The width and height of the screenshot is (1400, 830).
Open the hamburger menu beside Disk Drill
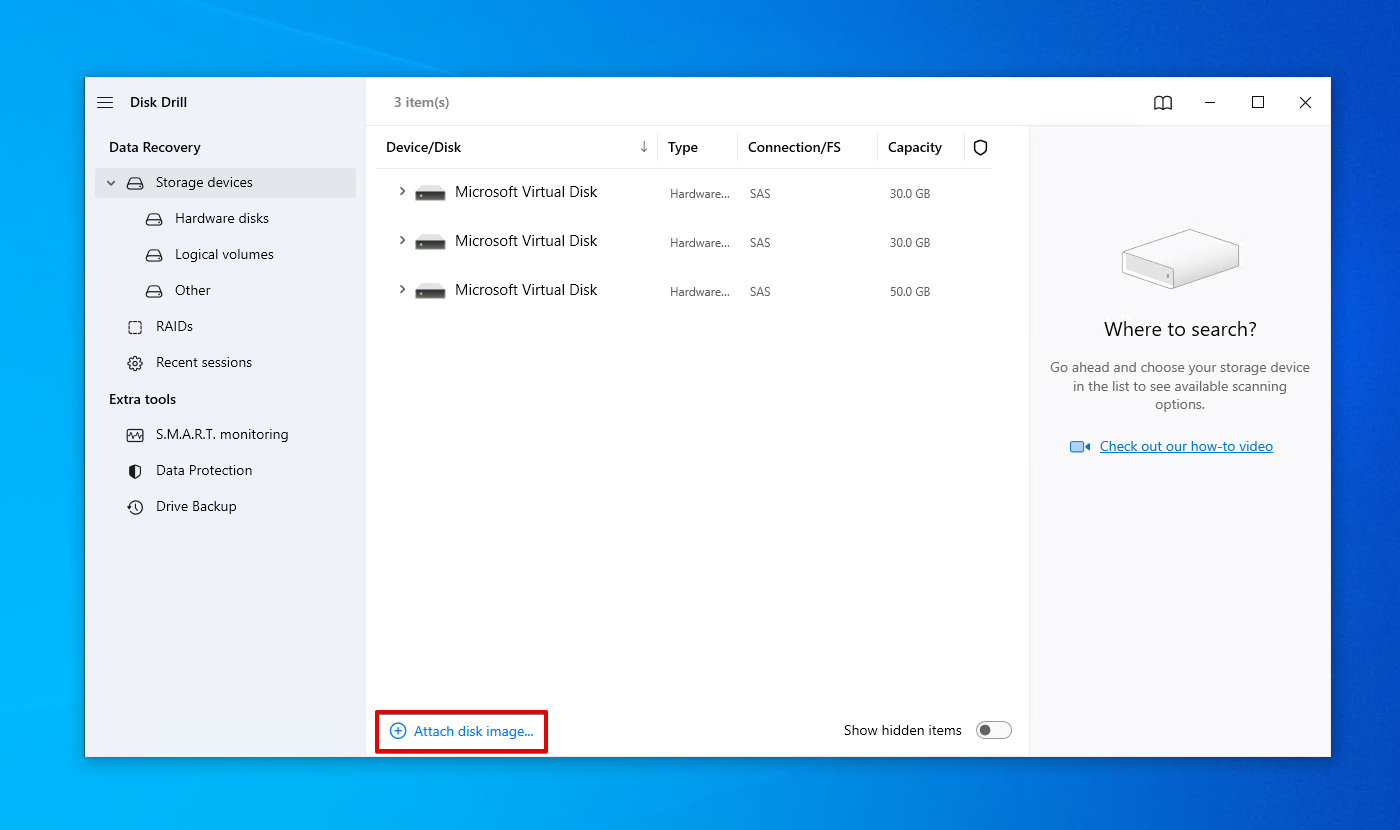point(105,102)
